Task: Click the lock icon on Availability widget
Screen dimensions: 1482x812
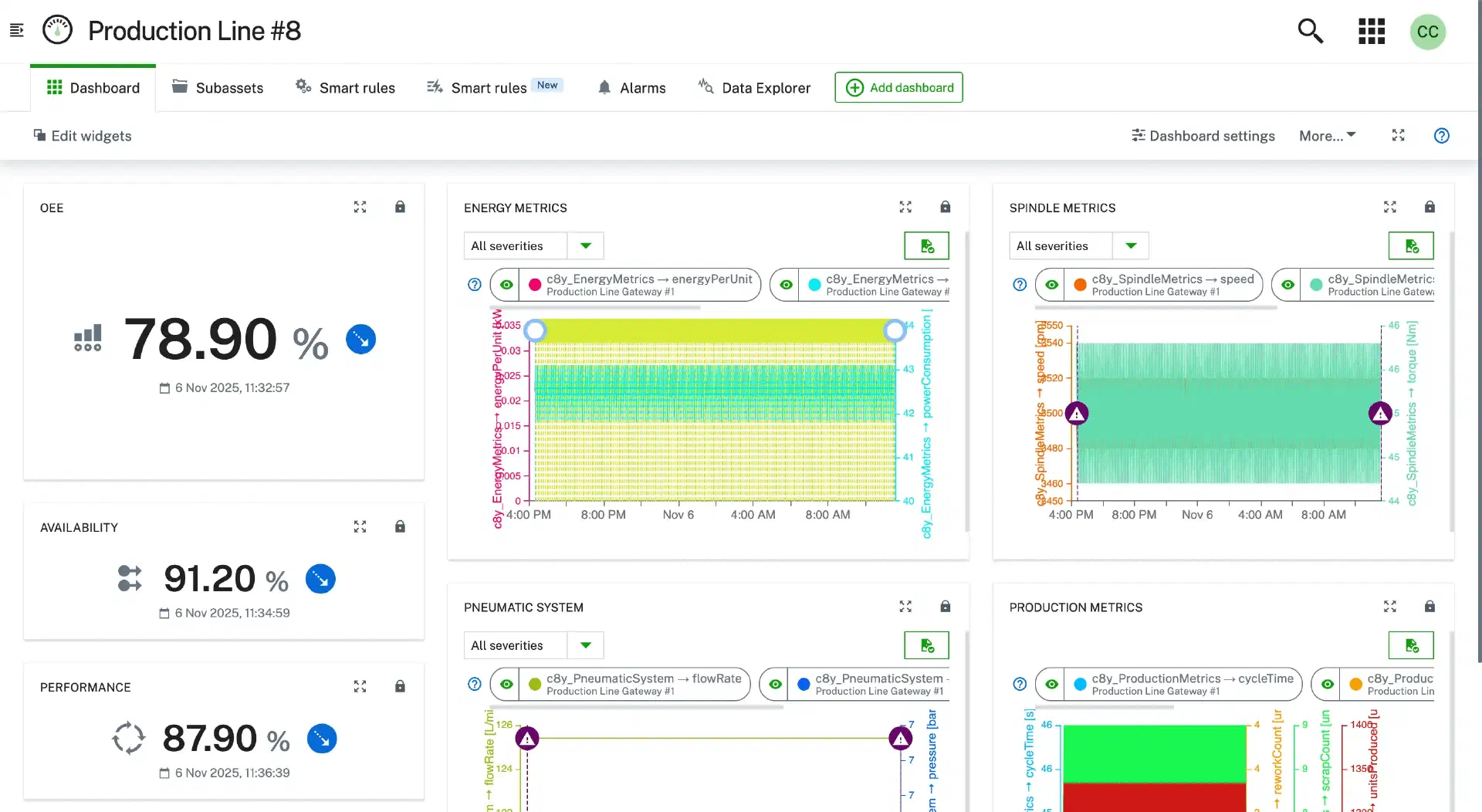Action: (400, 526)
